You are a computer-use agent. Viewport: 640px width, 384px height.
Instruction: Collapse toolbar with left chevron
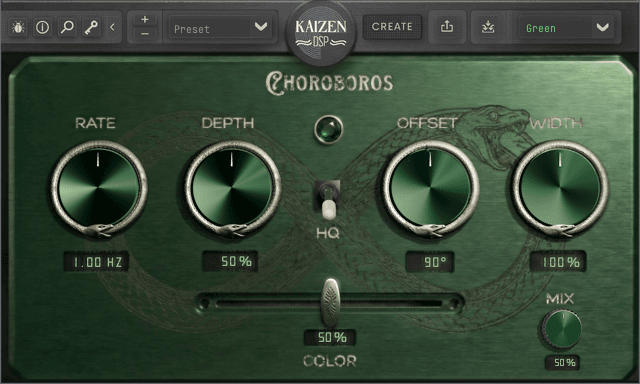click(112, 27)
